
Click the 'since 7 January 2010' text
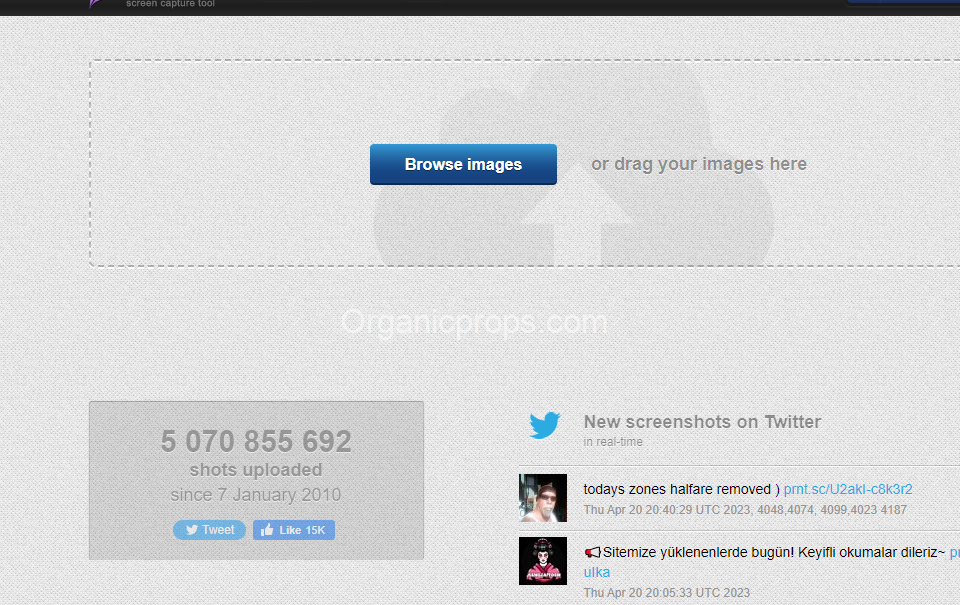(x=256, y=495)
